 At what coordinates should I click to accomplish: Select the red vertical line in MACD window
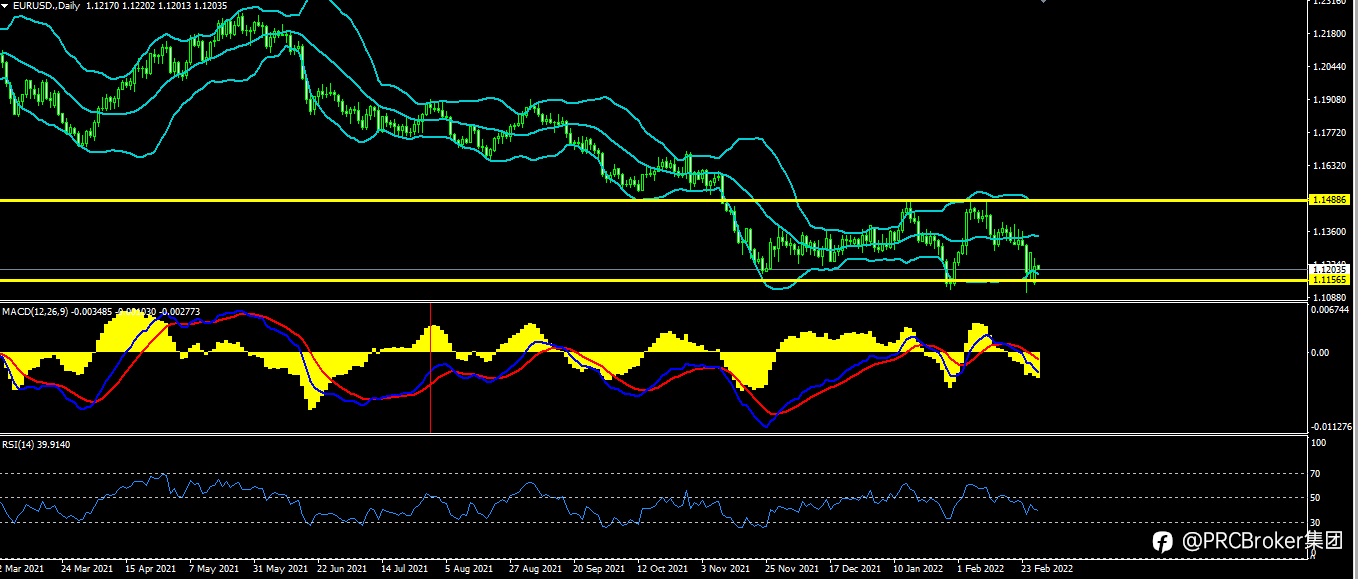pyautogui.click(x=431, y=367)
